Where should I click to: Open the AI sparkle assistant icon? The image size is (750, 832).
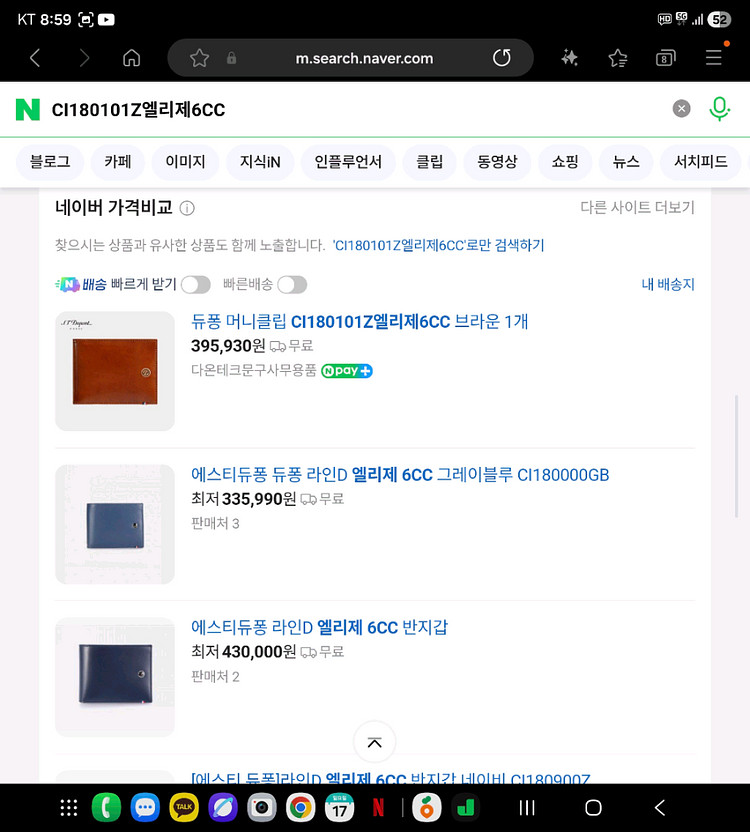pyautogui.click(x=570, y=58)
